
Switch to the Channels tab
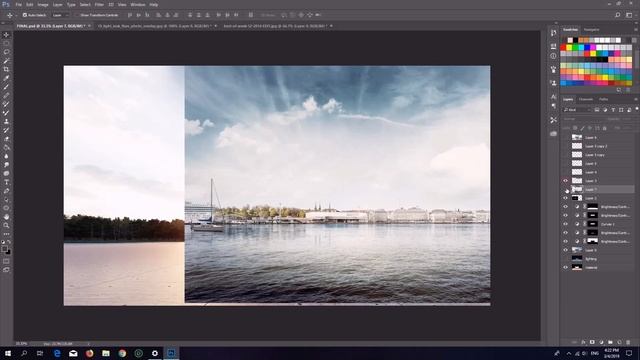586,99
